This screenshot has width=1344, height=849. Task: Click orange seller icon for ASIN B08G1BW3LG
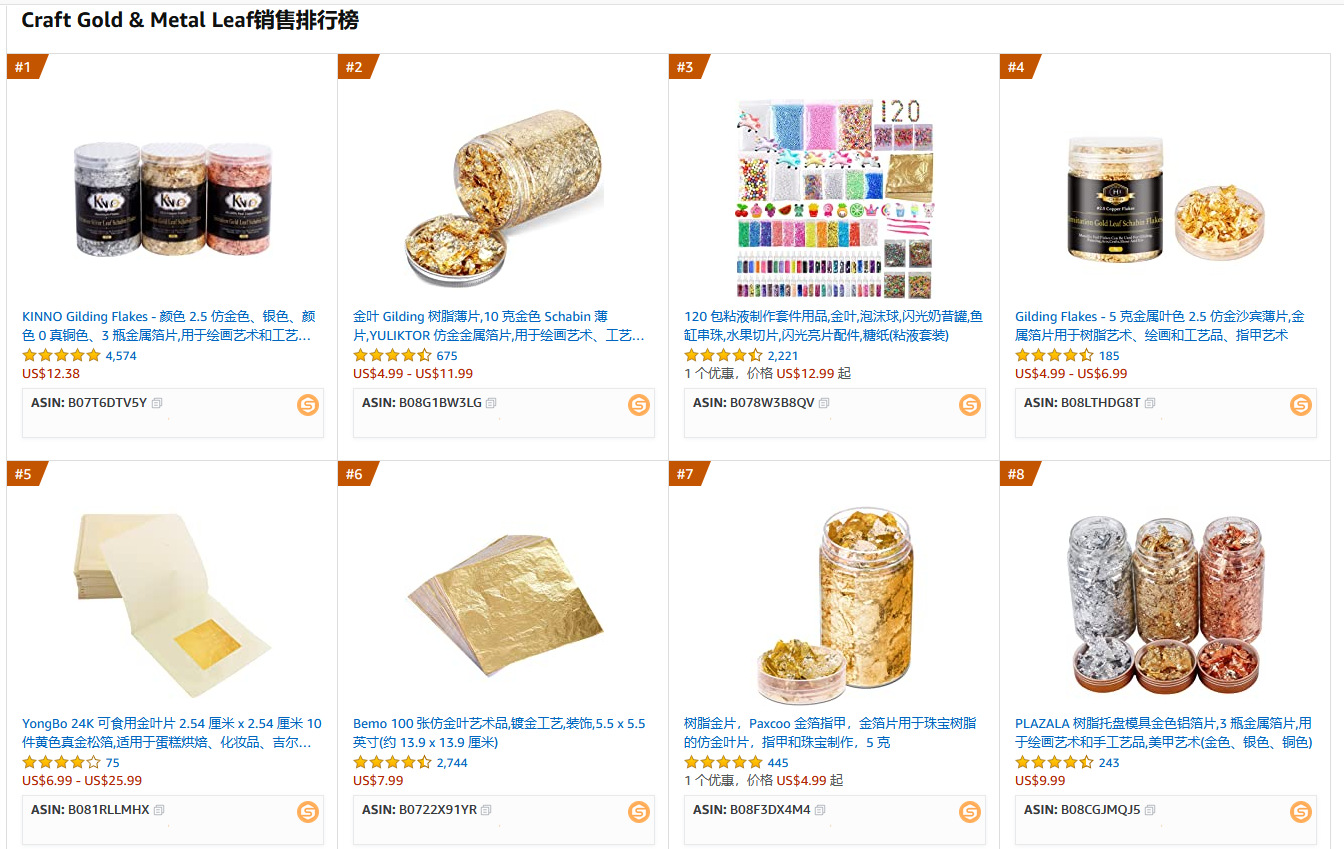[639, 405]
